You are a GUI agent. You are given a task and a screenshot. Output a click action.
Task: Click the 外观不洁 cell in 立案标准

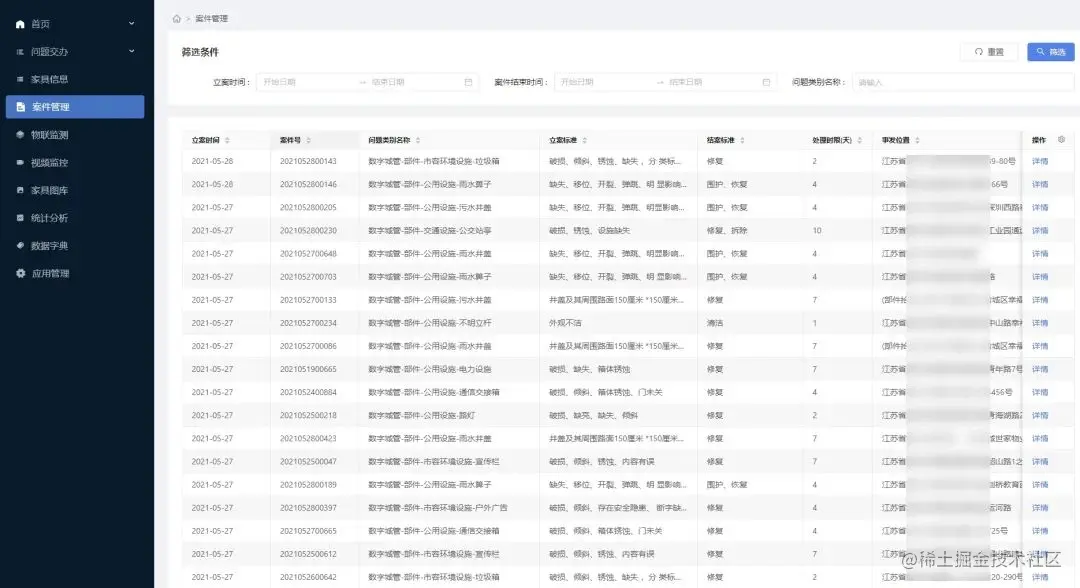[565, 323]
